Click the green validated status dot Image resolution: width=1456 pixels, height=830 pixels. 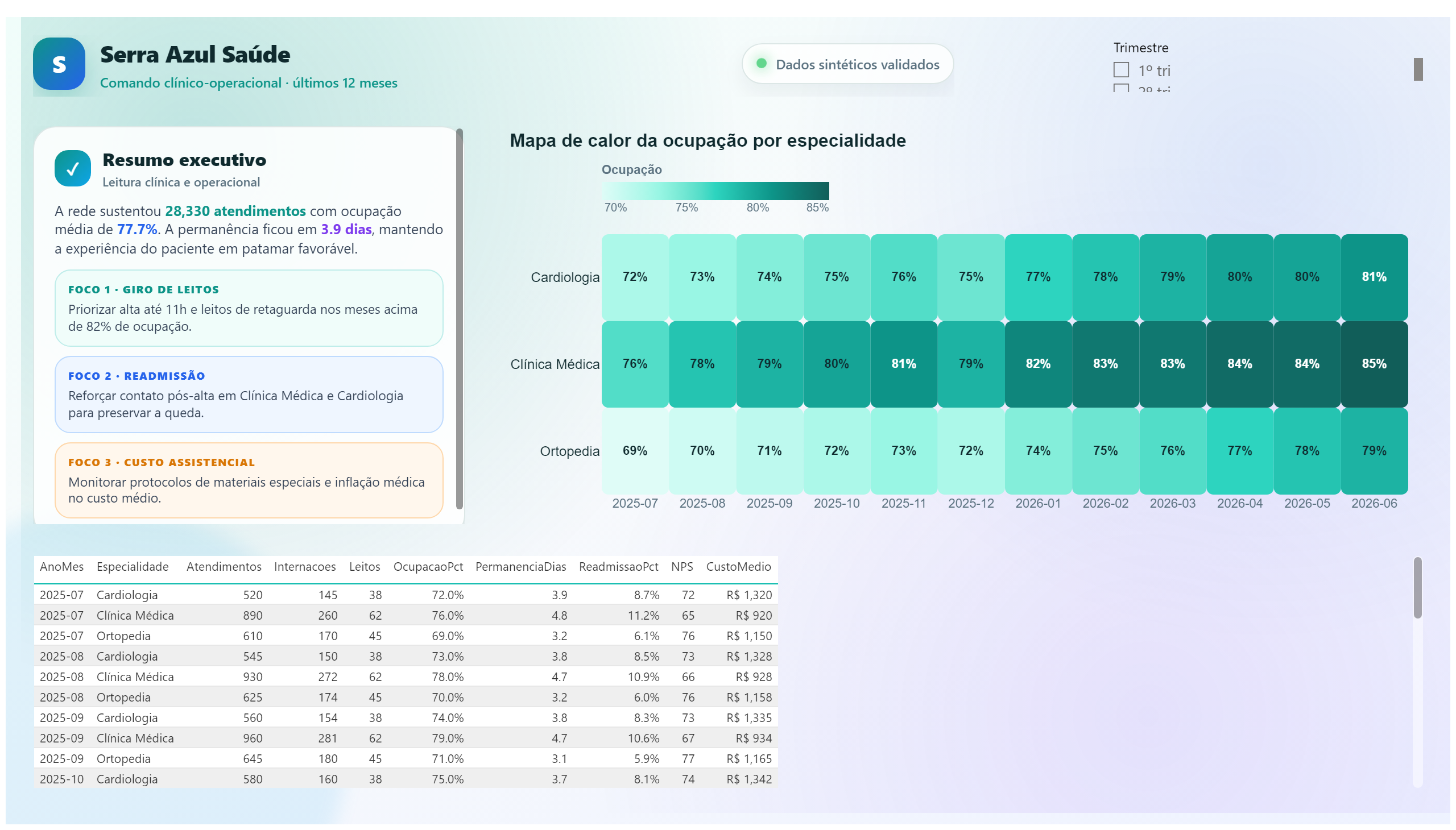(x=760, y=63)
